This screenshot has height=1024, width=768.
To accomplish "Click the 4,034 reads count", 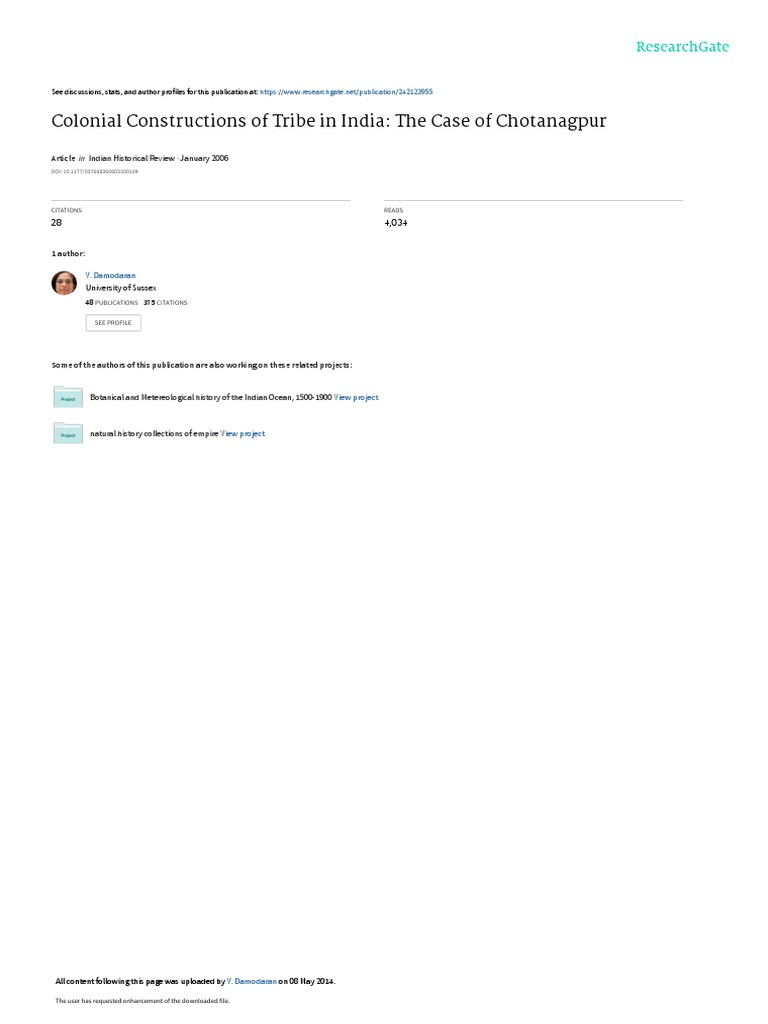I will (x=396, y=223).
